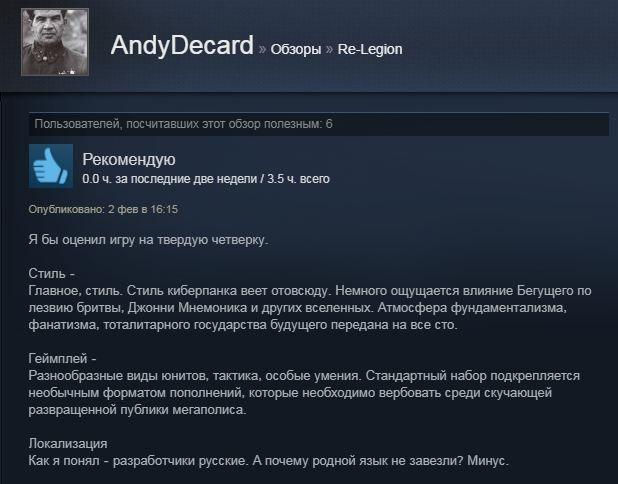618x484 pixels.
Task: Click the gameplay units paragraph text
Action: pos(304,393)
